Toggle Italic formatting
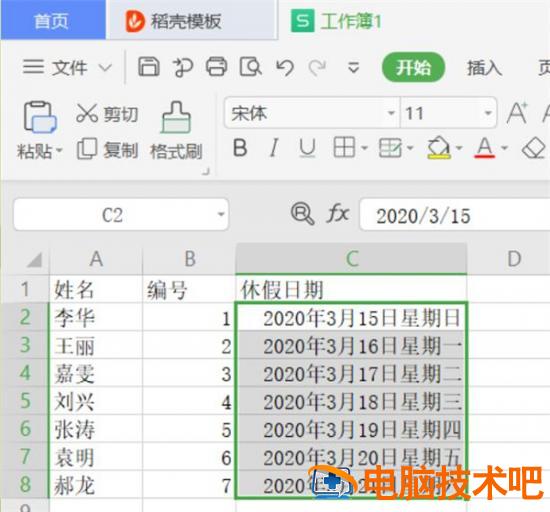Viewport: 550px width, 512px height. click(x=274, y=148)
